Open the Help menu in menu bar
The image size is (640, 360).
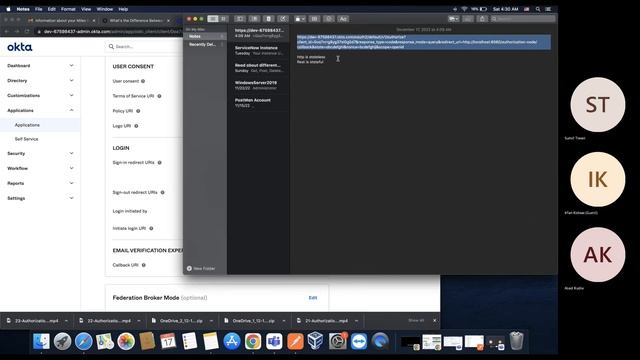(x=123, y=9)
